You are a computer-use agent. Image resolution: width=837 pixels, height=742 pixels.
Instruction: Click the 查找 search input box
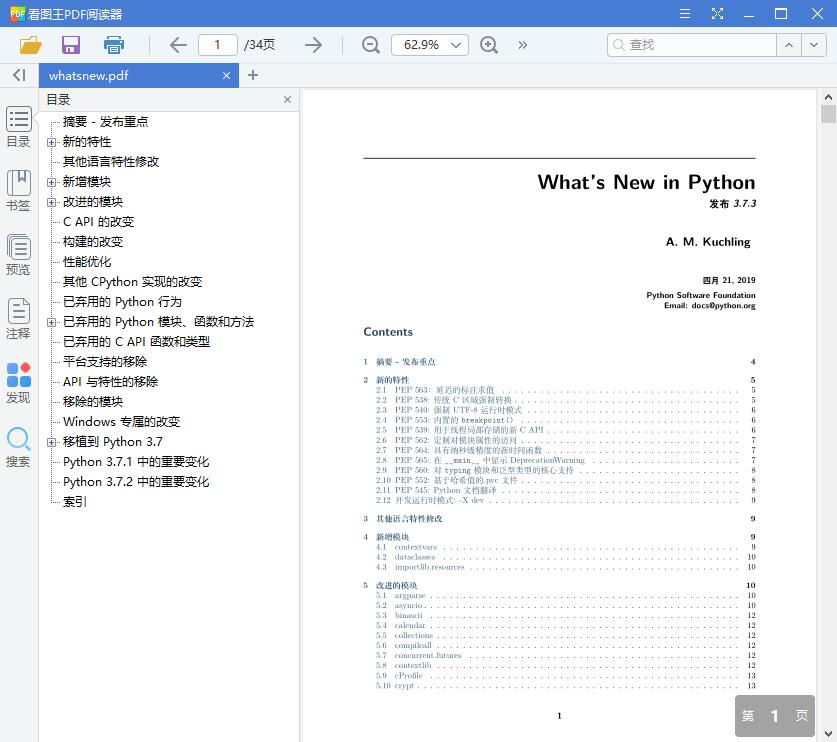(x=692, y=45)
